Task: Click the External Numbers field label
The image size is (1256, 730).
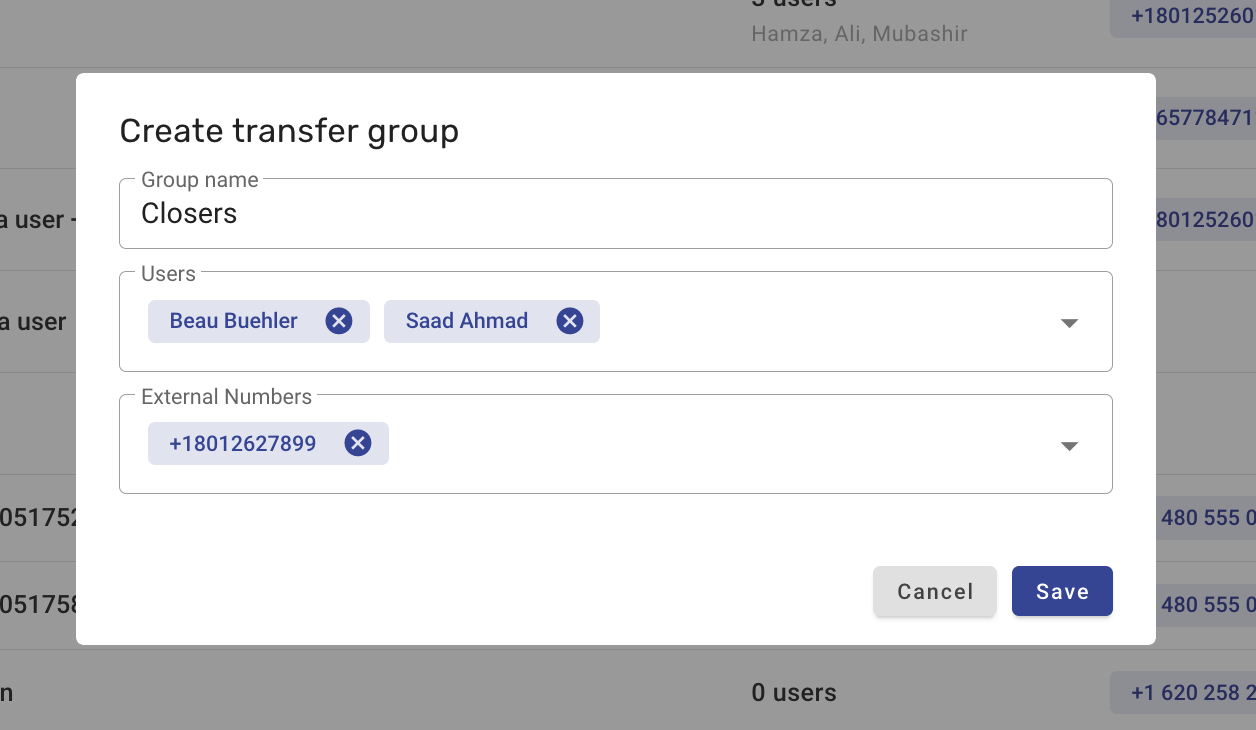Action: point(227,397)
